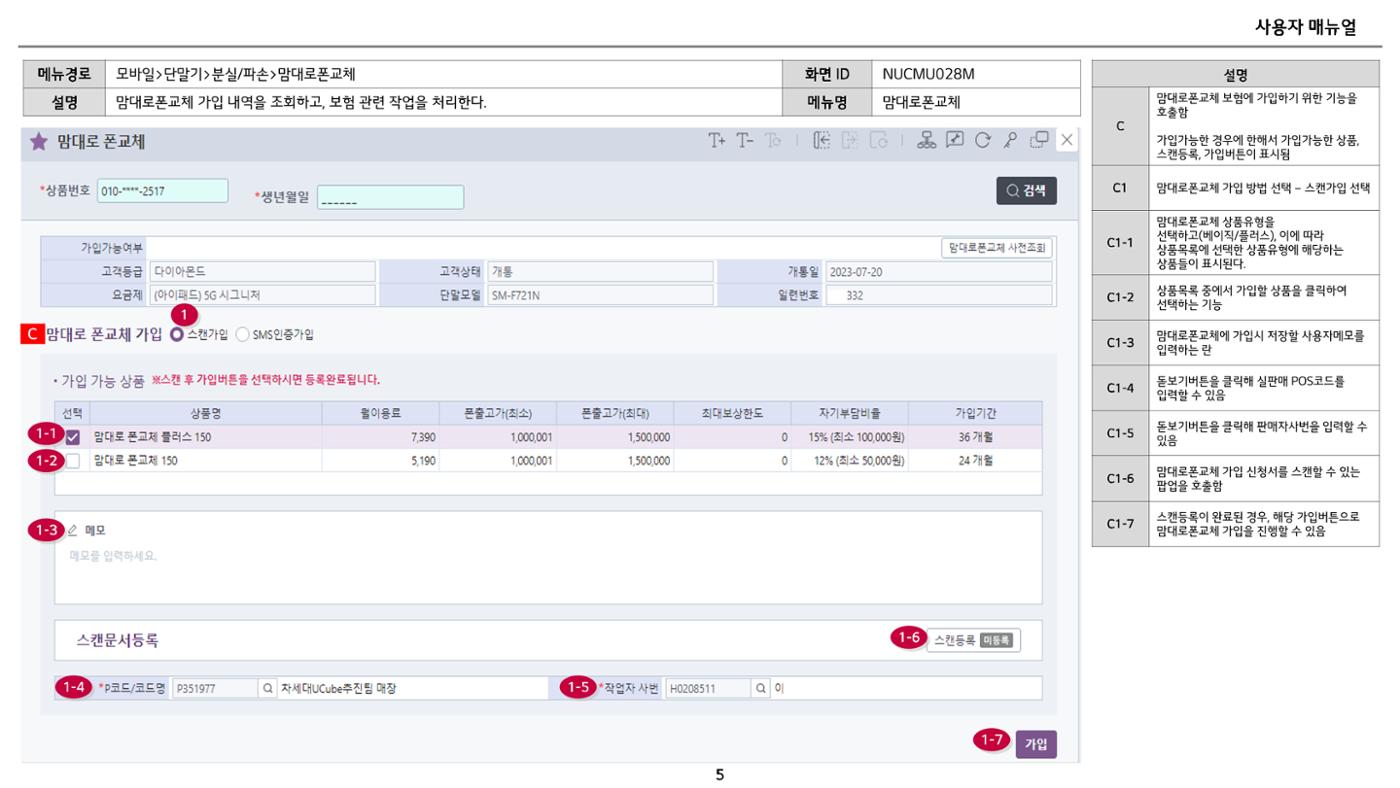Screen dimensions: 1400x788
Task: Select the 스캔가입 radio button
Action: point(177,335)
